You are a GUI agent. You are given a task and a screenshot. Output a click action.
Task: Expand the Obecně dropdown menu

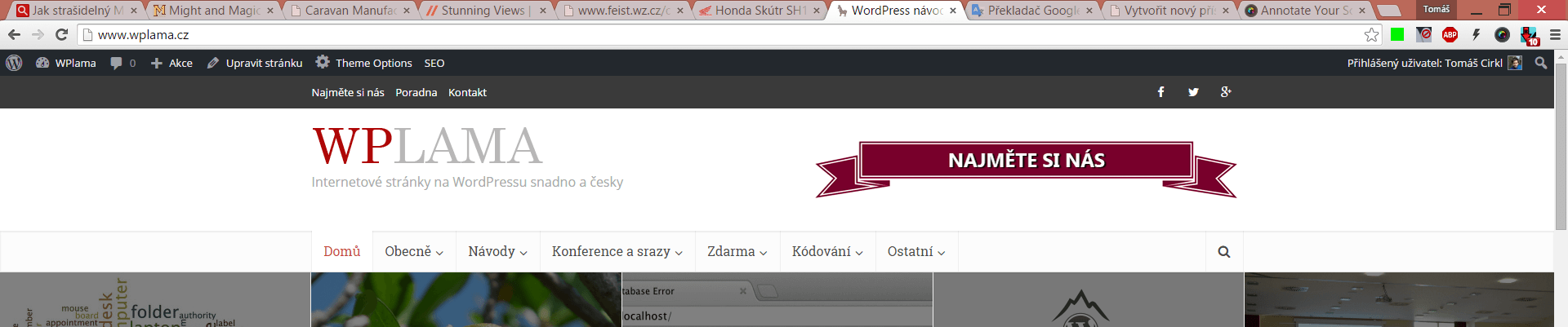pos(414,251)
